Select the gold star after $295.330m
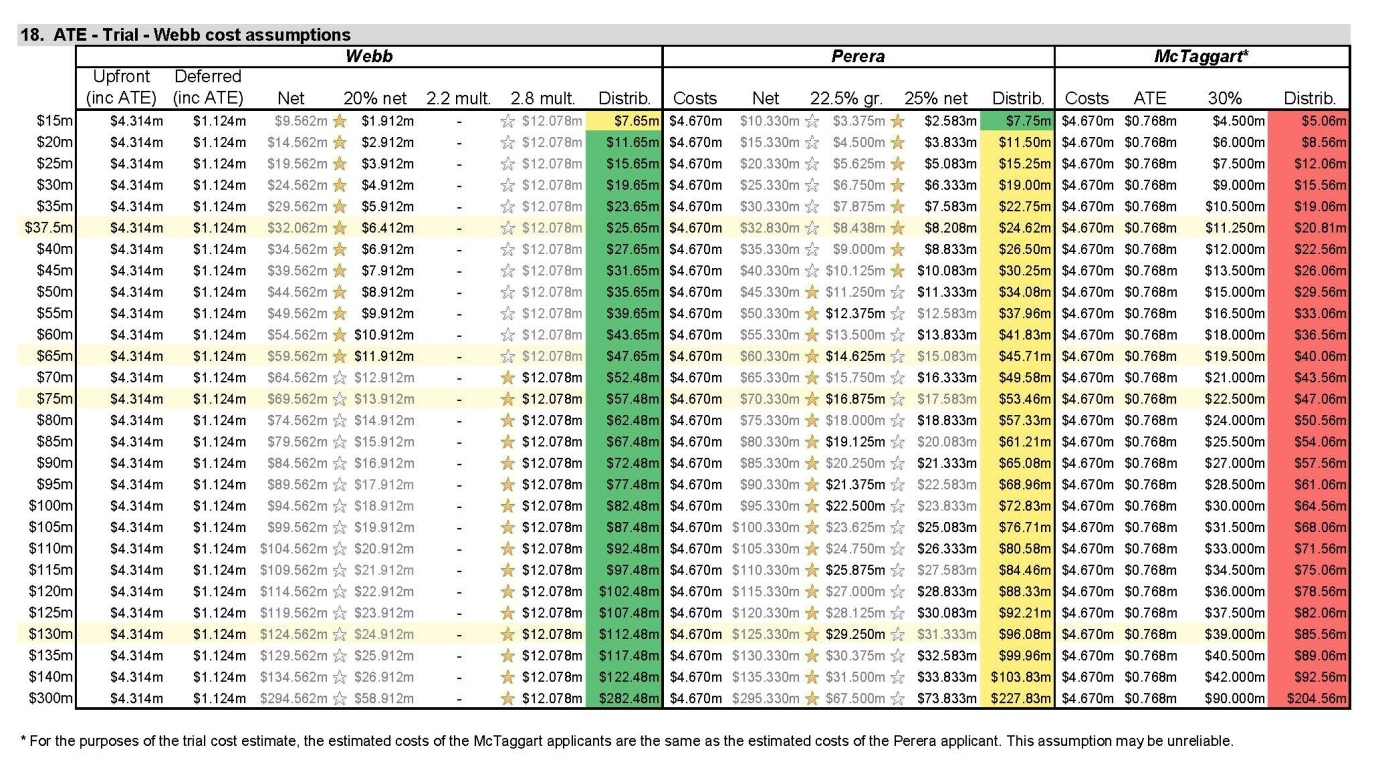Screen dimensions: 1378x772 [x=812, y=697]
